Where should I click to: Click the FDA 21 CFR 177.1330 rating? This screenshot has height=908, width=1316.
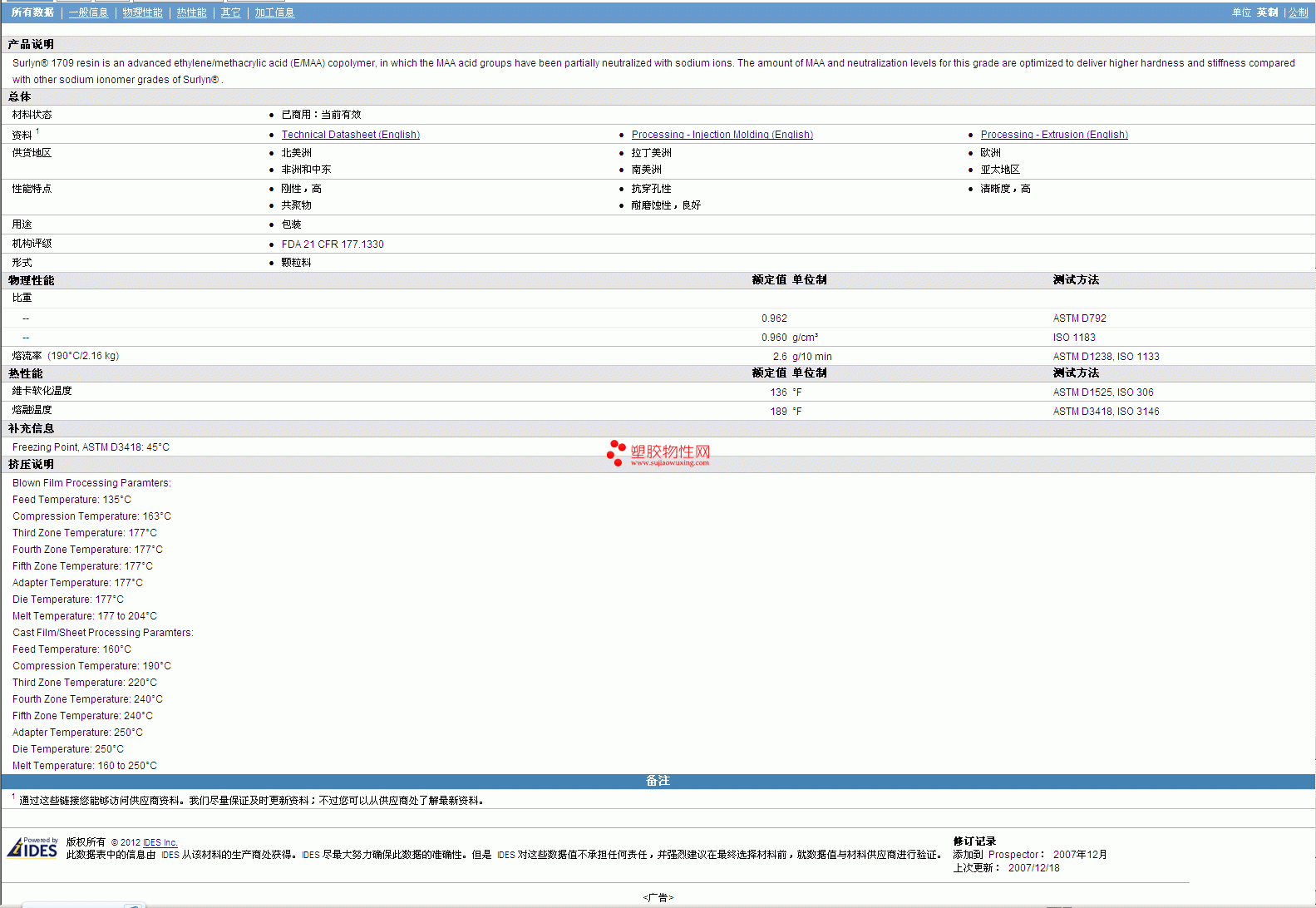click(333, 244)
